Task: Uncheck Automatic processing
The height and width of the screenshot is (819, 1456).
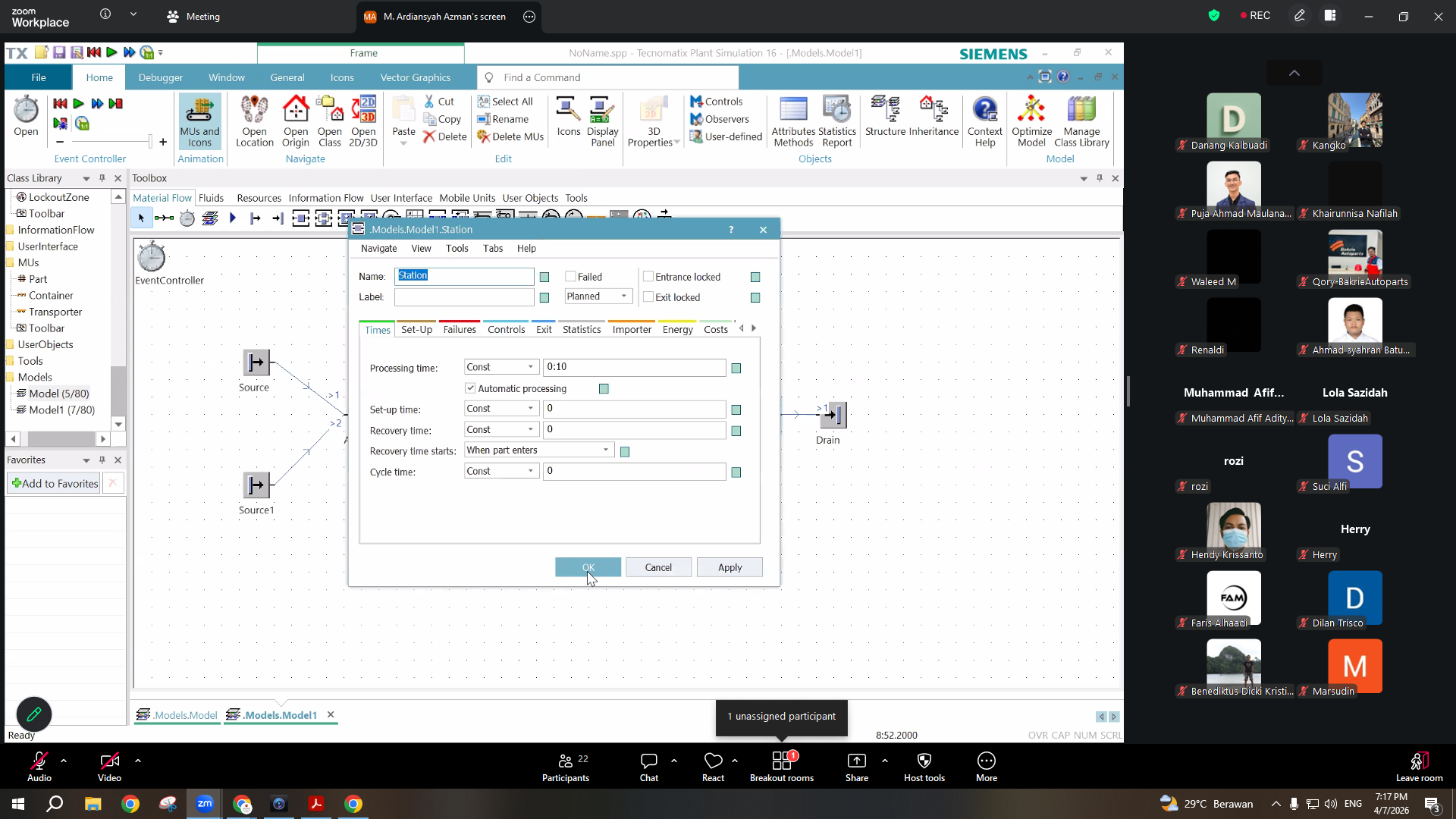Action: (x=470, y=388)
